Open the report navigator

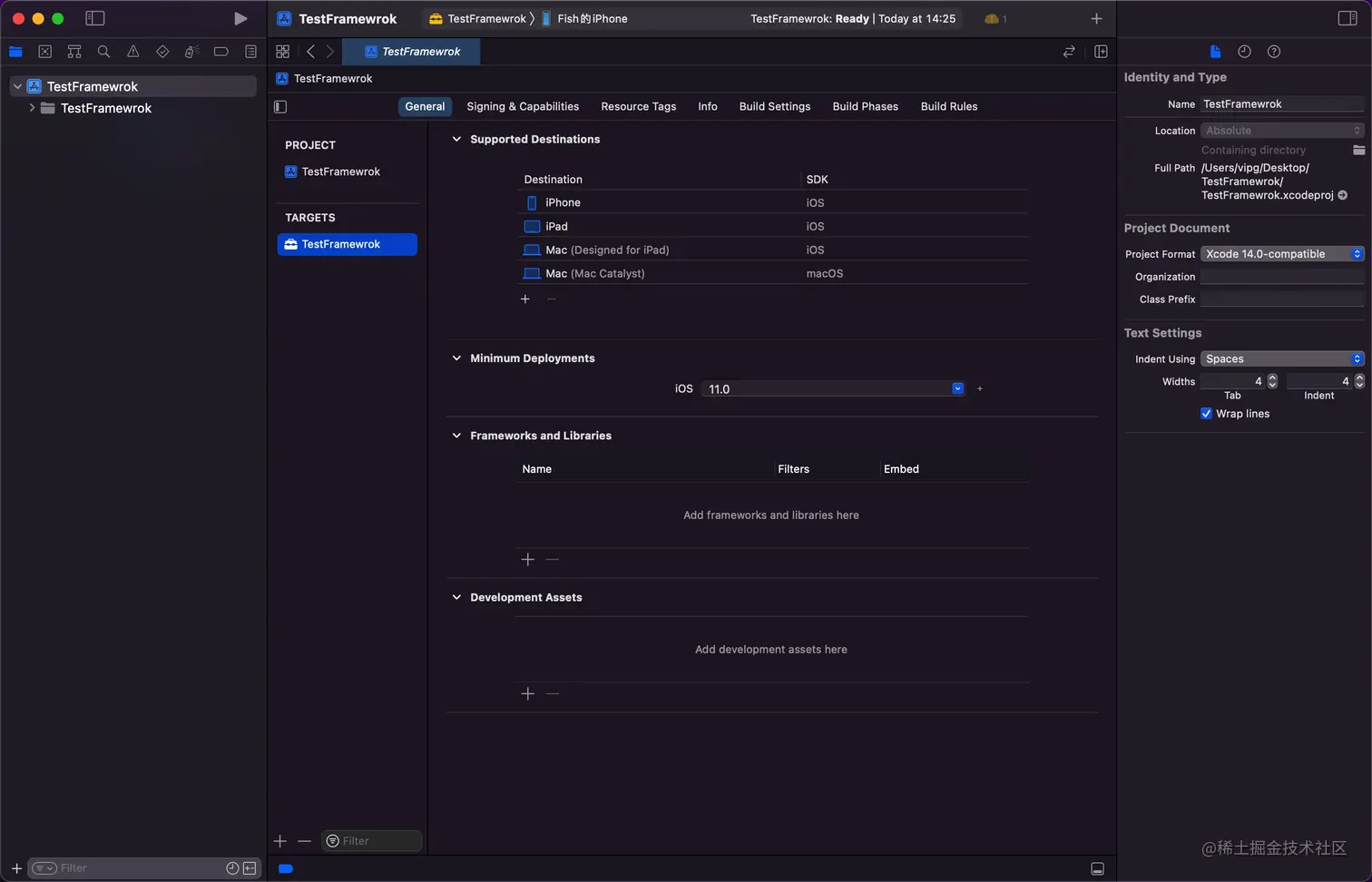250,52
